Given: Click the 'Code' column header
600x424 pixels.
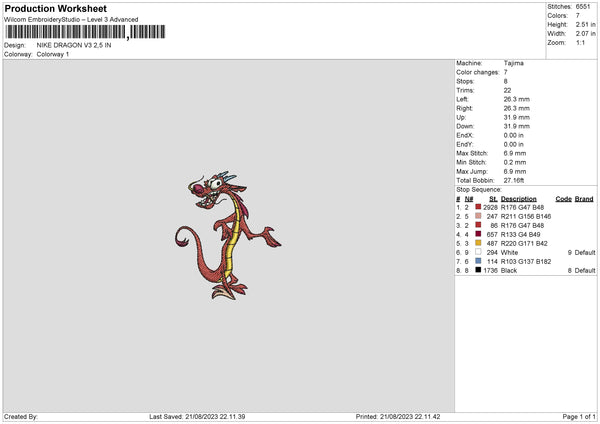Looking at the screenshot, I should pyautogui.click(x=564, y=199).
